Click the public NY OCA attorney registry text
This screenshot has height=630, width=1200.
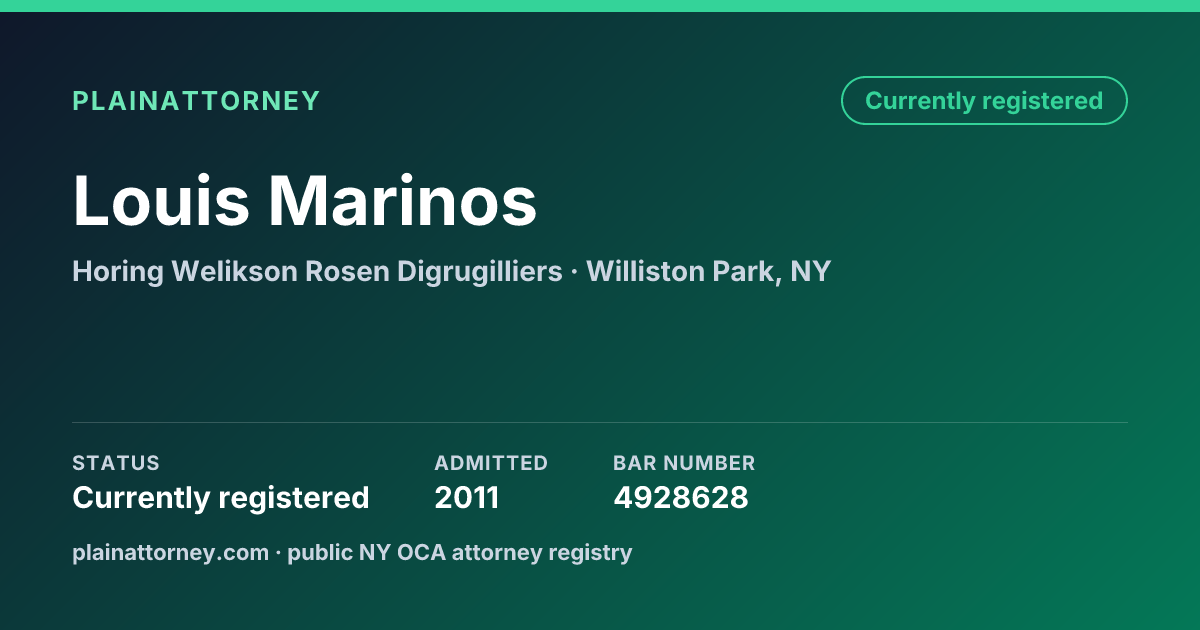pos(460,552)
